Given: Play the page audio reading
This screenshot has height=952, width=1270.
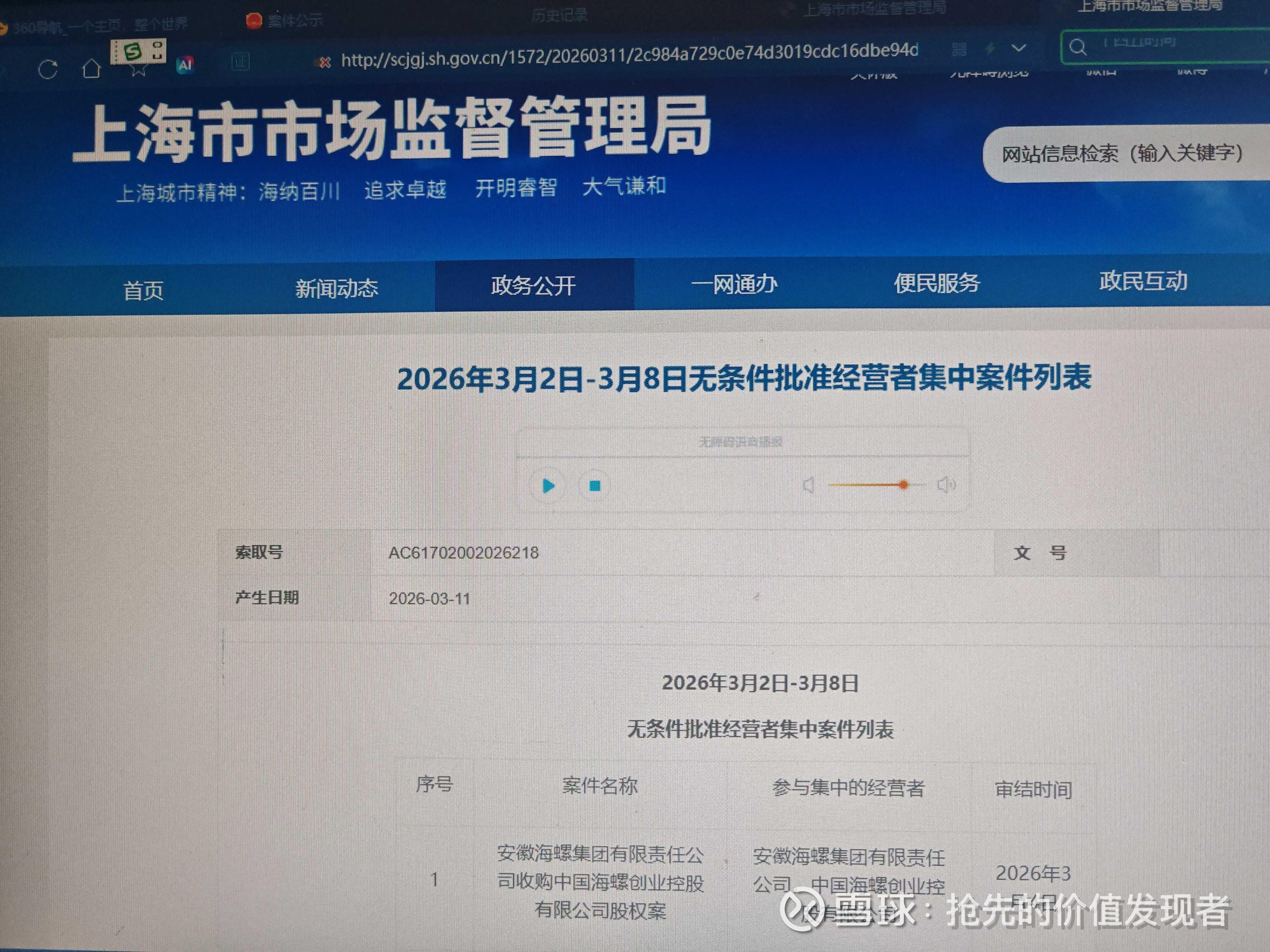Looking at the screenshot, I should 548,486.
